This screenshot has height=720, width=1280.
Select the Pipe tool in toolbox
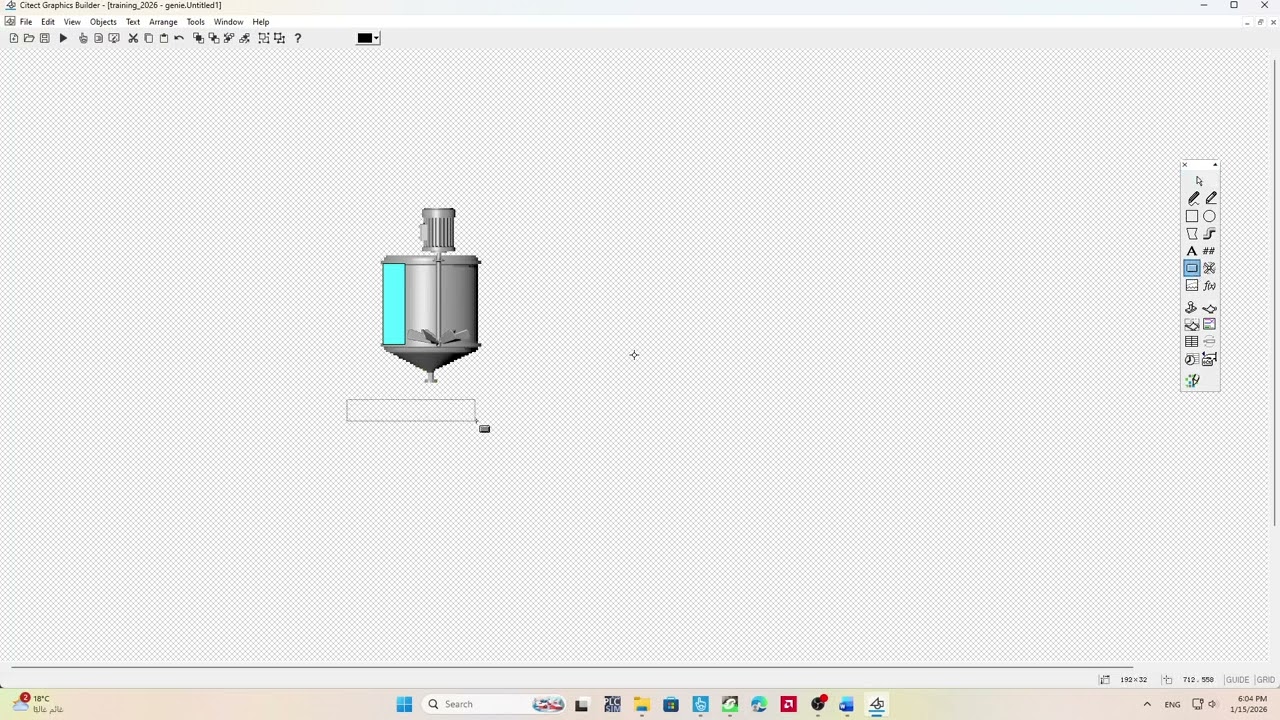point(1210,233)
